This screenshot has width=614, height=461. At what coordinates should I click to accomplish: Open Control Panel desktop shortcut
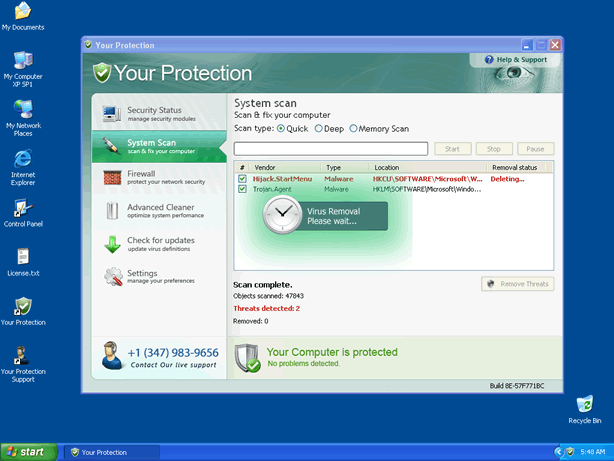tap(22, 208)
